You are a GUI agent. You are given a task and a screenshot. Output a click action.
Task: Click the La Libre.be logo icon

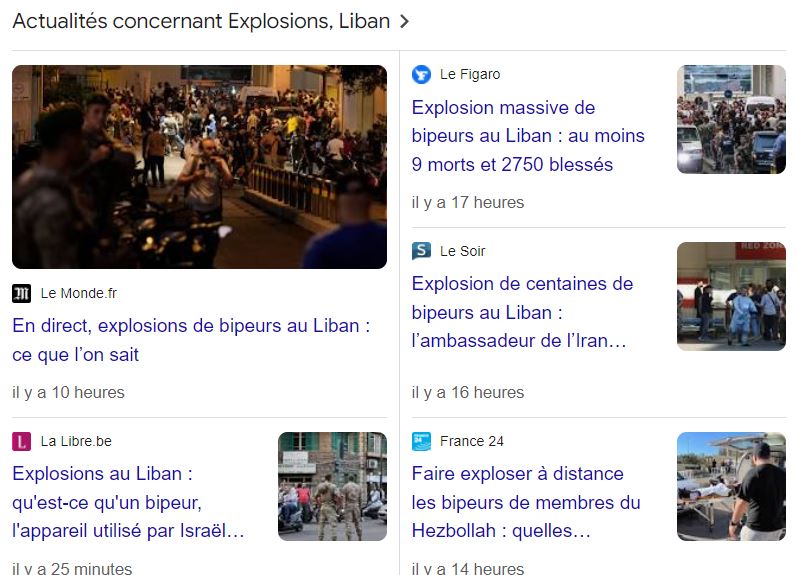[x=21, y=441]
